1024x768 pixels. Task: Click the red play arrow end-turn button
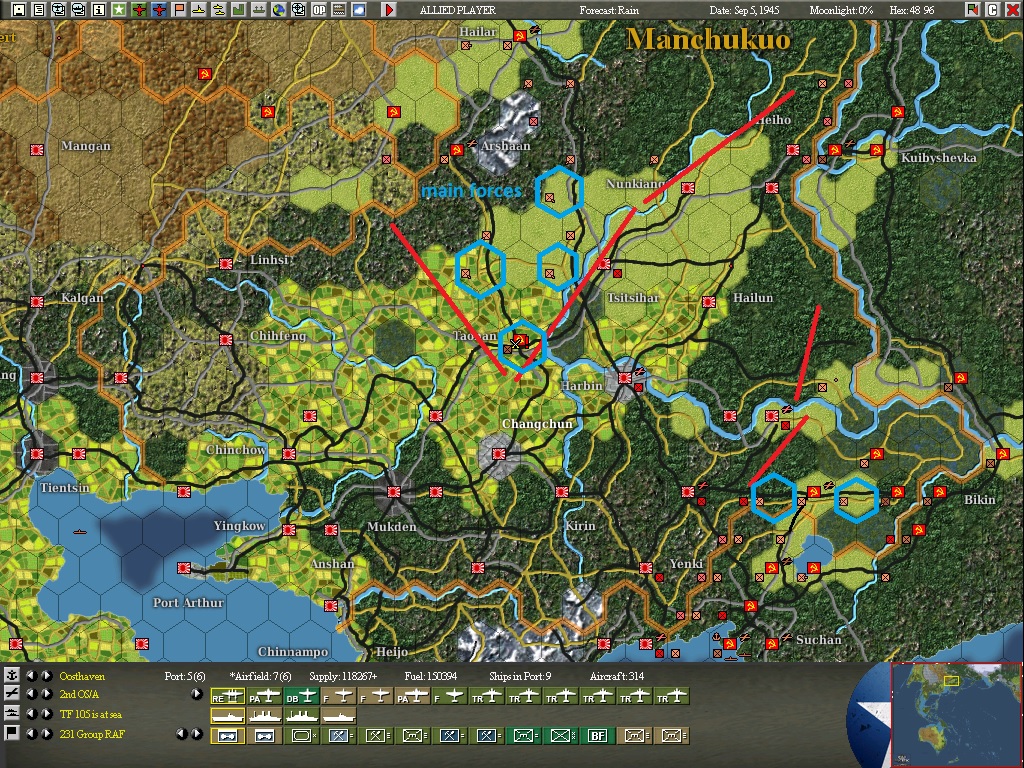[389, 9]
